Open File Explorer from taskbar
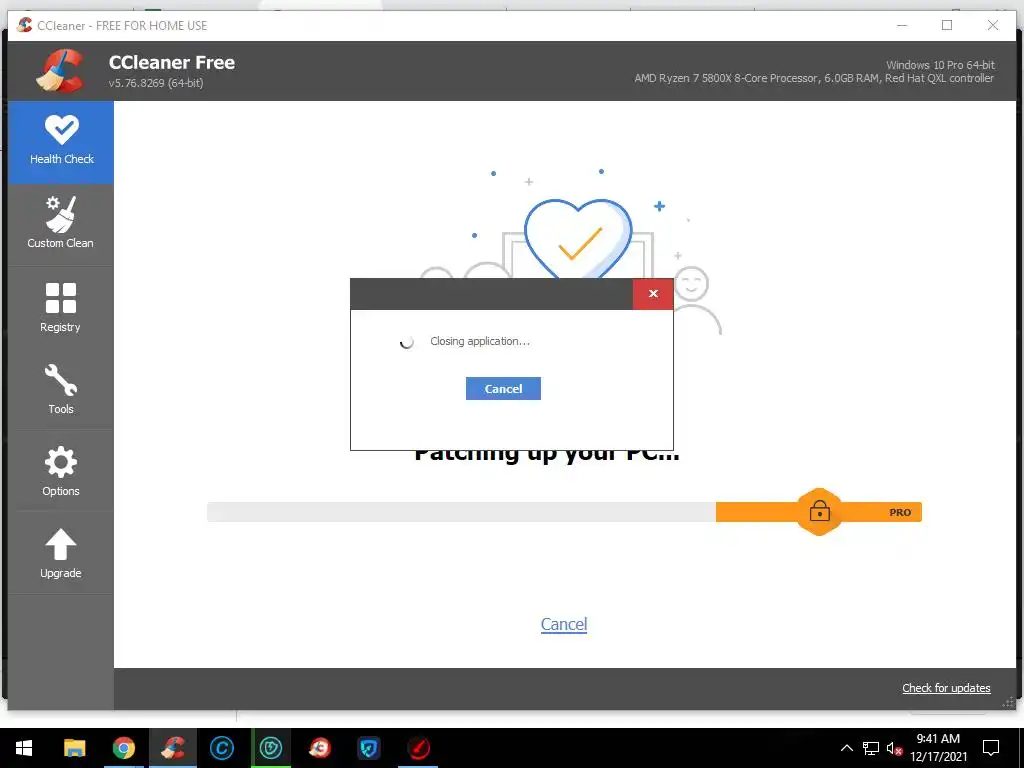The width and height of the screenshot is (1024, 768). click(74, 748)
